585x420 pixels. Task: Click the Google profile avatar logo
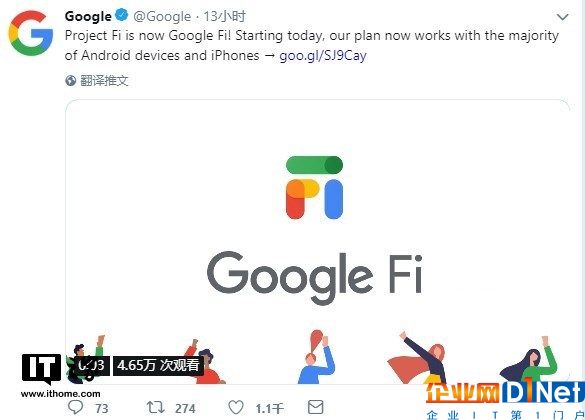tap(31, 33)
